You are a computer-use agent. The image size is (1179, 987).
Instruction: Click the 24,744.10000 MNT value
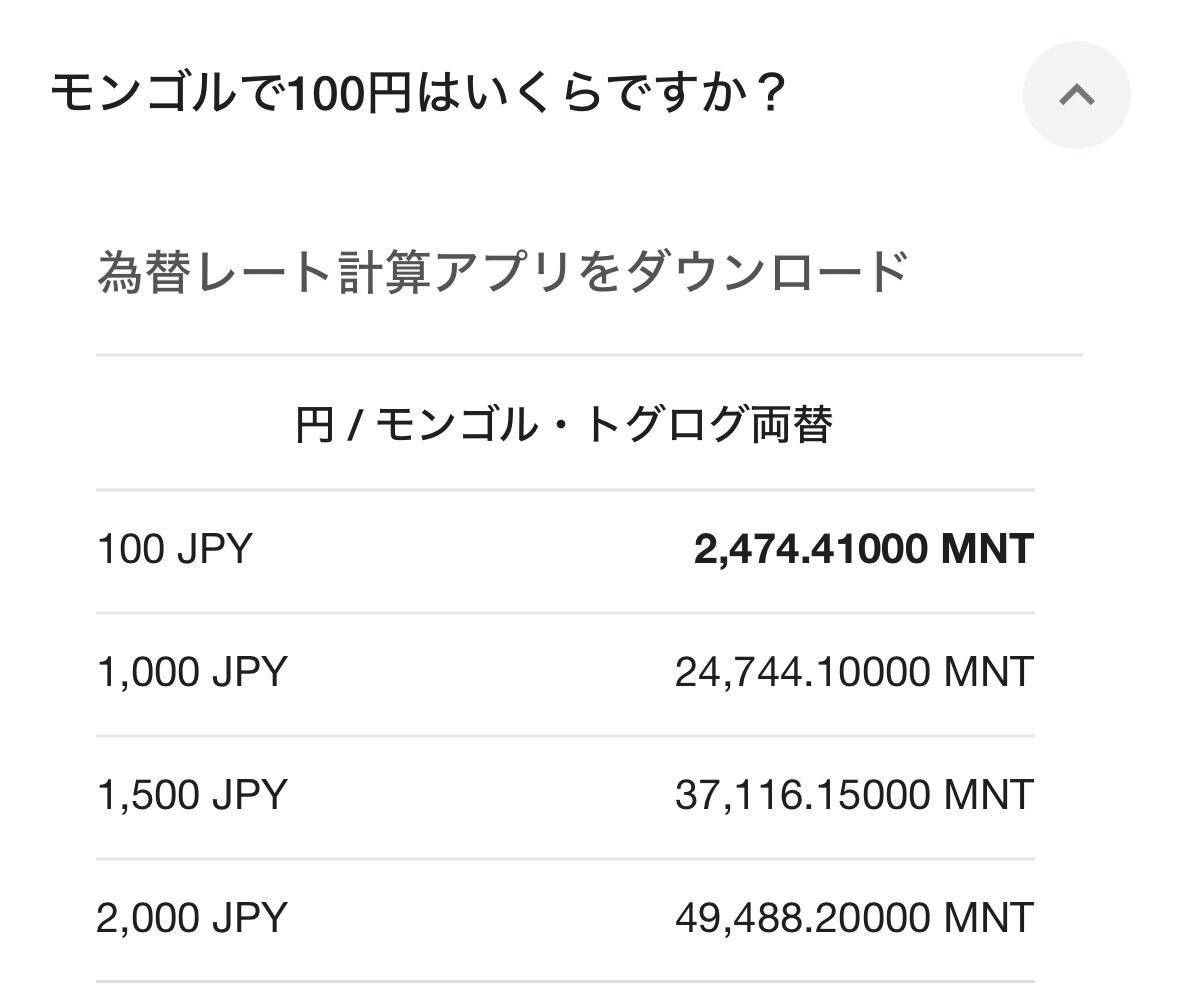[x=854, y=672]
